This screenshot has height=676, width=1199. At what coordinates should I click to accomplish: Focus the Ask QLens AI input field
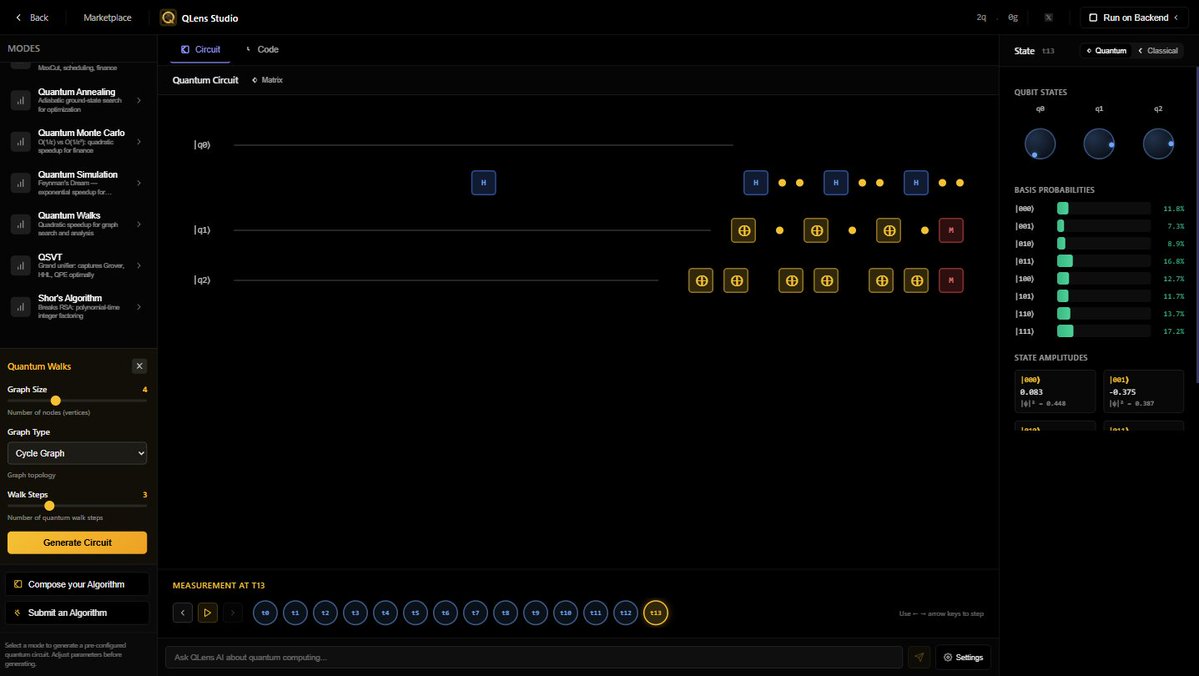tap(534, 657)
